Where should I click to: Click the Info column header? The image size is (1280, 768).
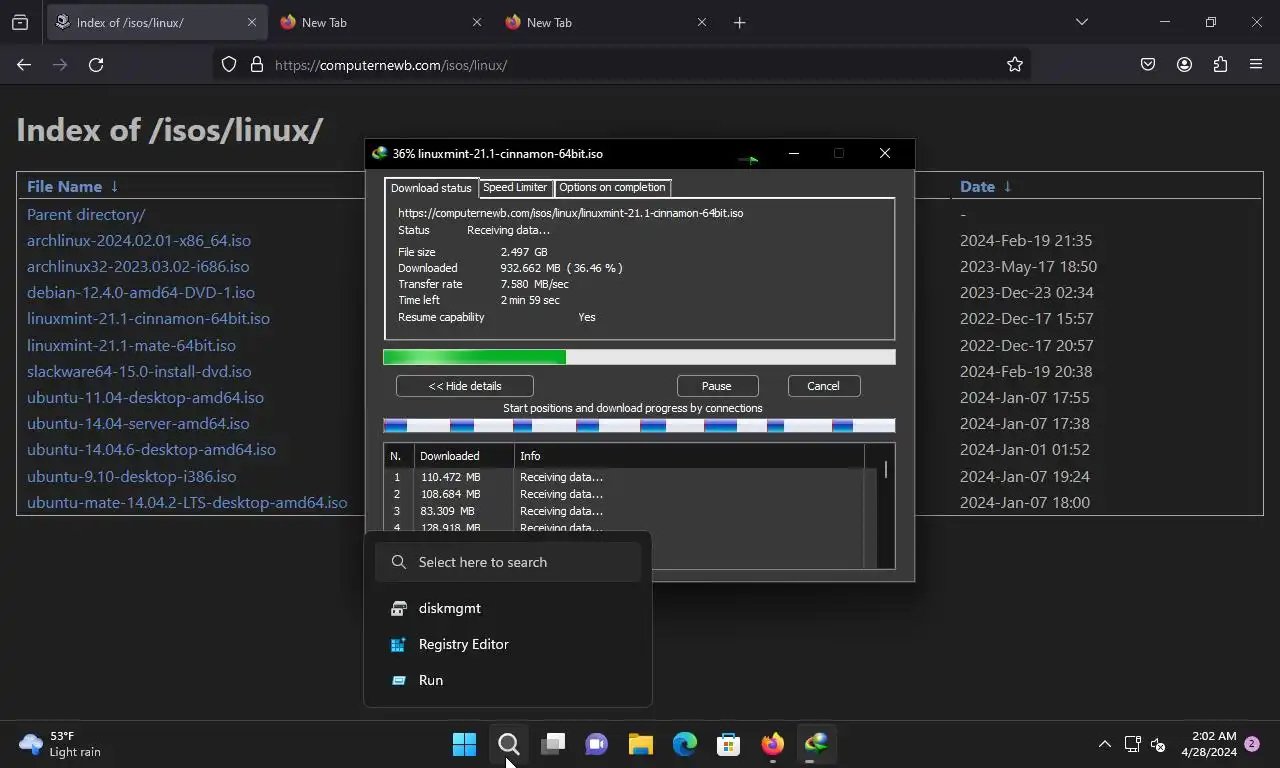(x=689, y=456)
